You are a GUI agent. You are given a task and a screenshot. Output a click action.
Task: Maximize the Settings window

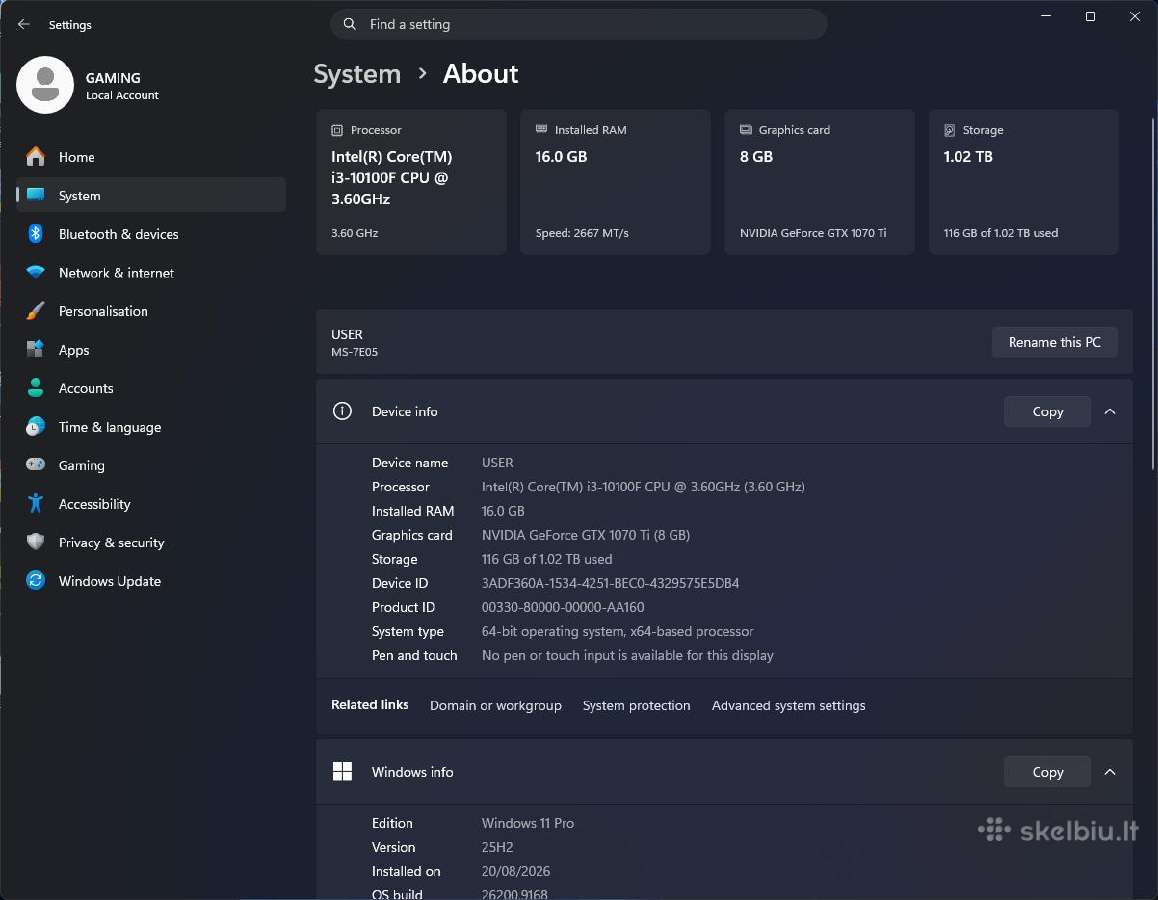point(1090,16)
